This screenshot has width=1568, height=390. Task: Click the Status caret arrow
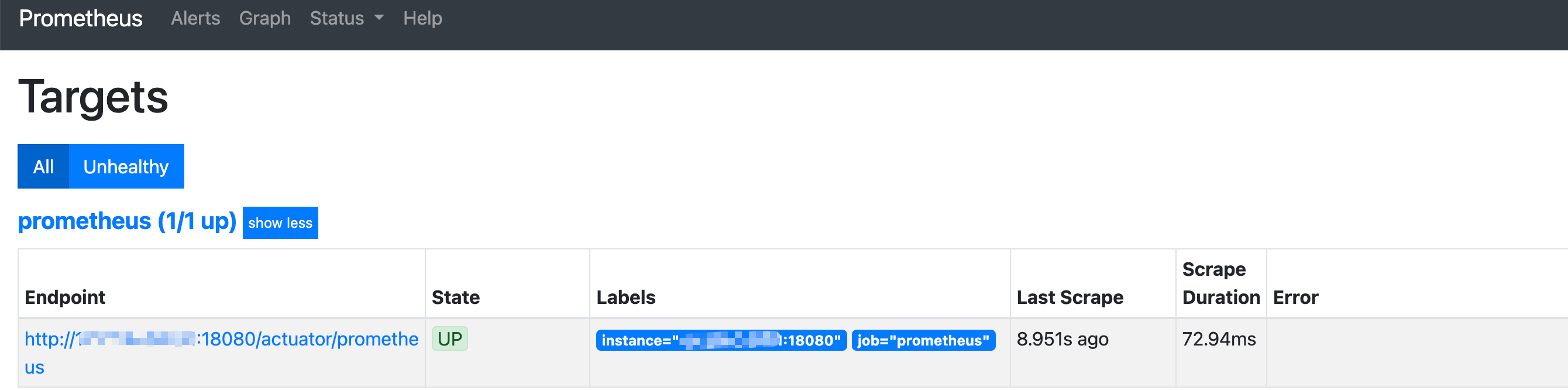coord(379,18)
